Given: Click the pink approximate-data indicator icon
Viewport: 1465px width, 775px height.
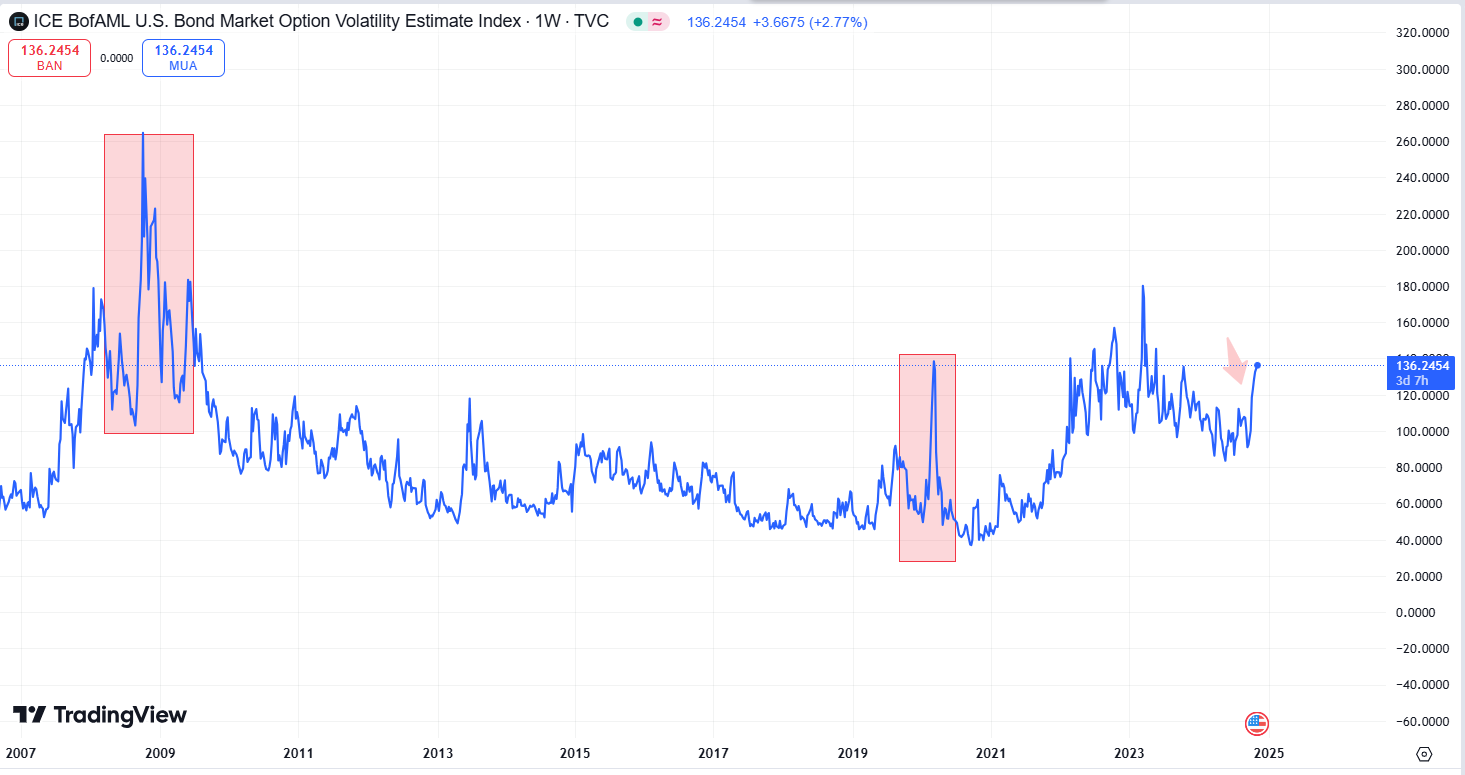Looking at the screenshot, I should point(657,21).
